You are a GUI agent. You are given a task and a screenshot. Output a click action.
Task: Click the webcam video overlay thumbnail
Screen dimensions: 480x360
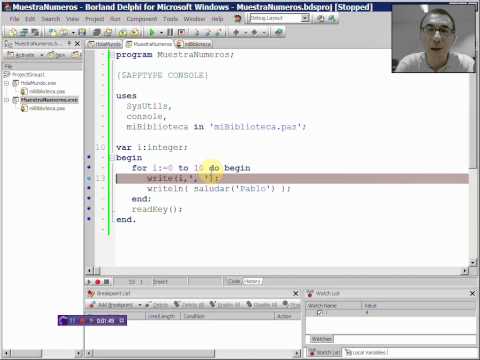tap(434, 38)
